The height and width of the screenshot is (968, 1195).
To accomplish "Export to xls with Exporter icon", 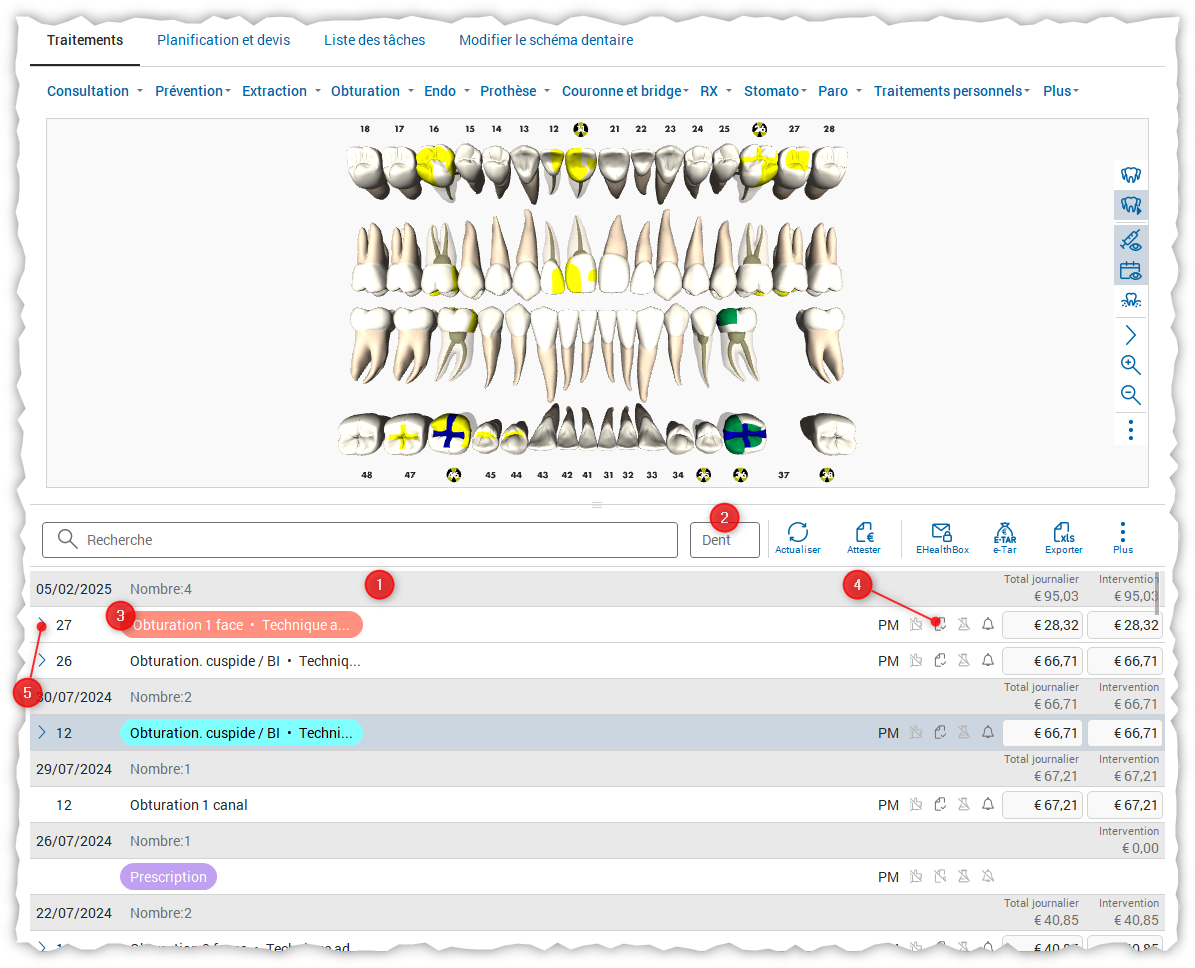I will point(1063,533).
